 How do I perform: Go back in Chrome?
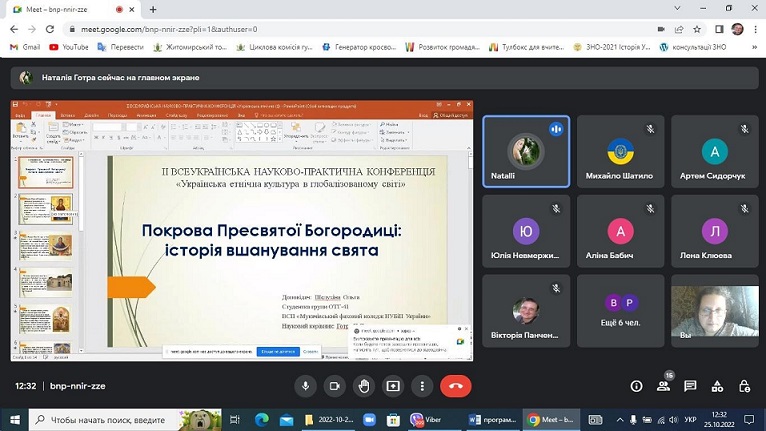pyautogui.click(x=14, y=29)
